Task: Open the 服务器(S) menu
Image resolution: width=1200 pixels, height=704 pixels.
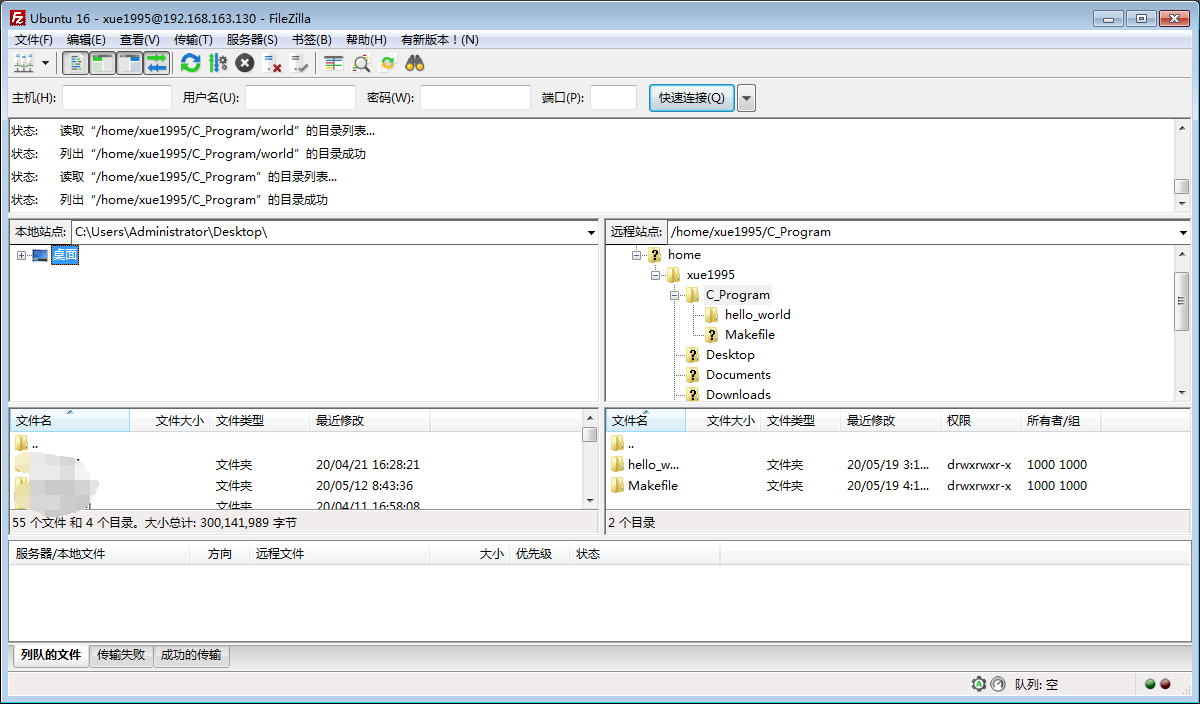Action: (252, 39)
